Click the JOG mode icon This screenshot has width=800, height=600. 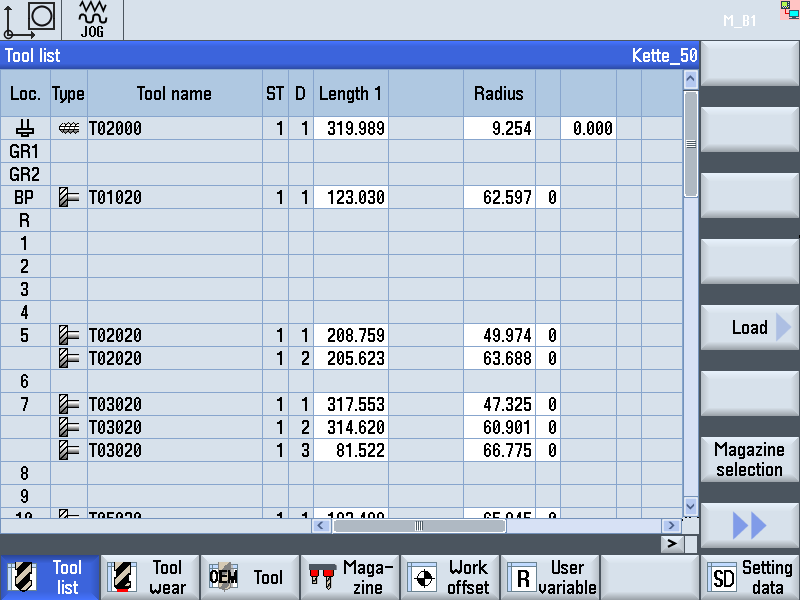92,19
